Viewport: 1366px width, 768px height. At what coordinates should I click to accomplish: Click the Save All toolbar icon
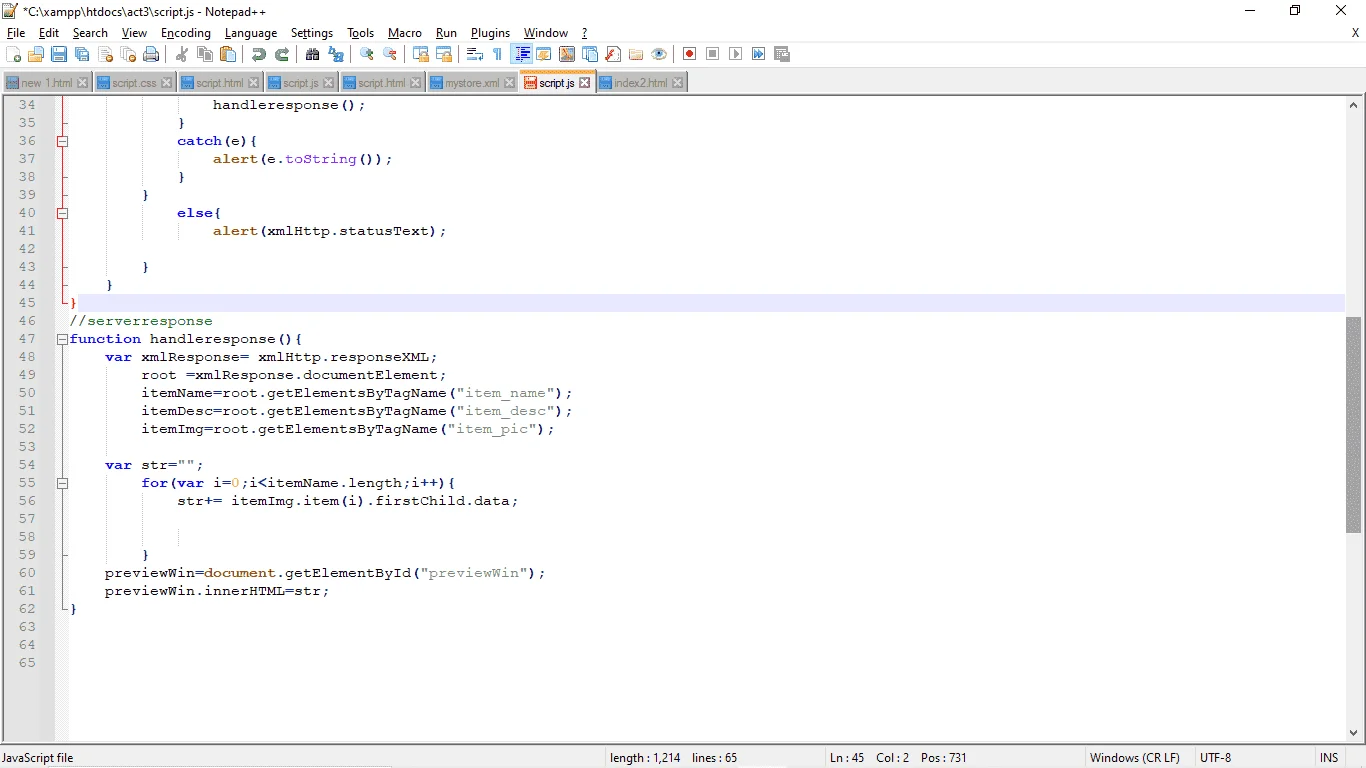click(82, 54)
